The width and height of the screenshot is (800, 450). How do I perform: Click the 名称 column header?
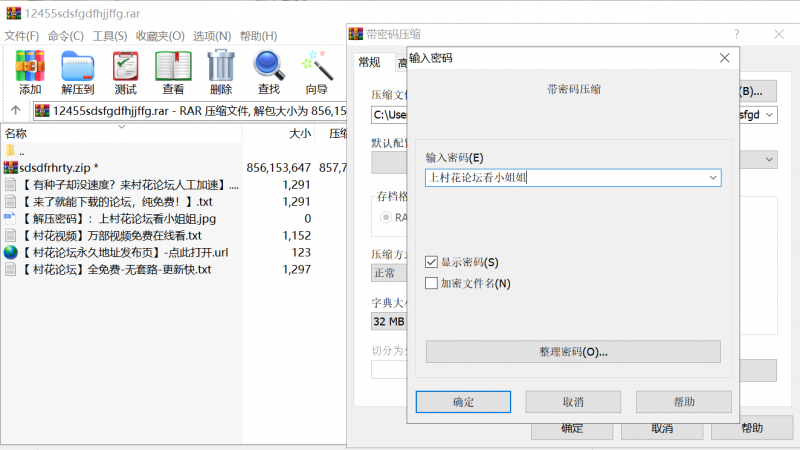121,134
